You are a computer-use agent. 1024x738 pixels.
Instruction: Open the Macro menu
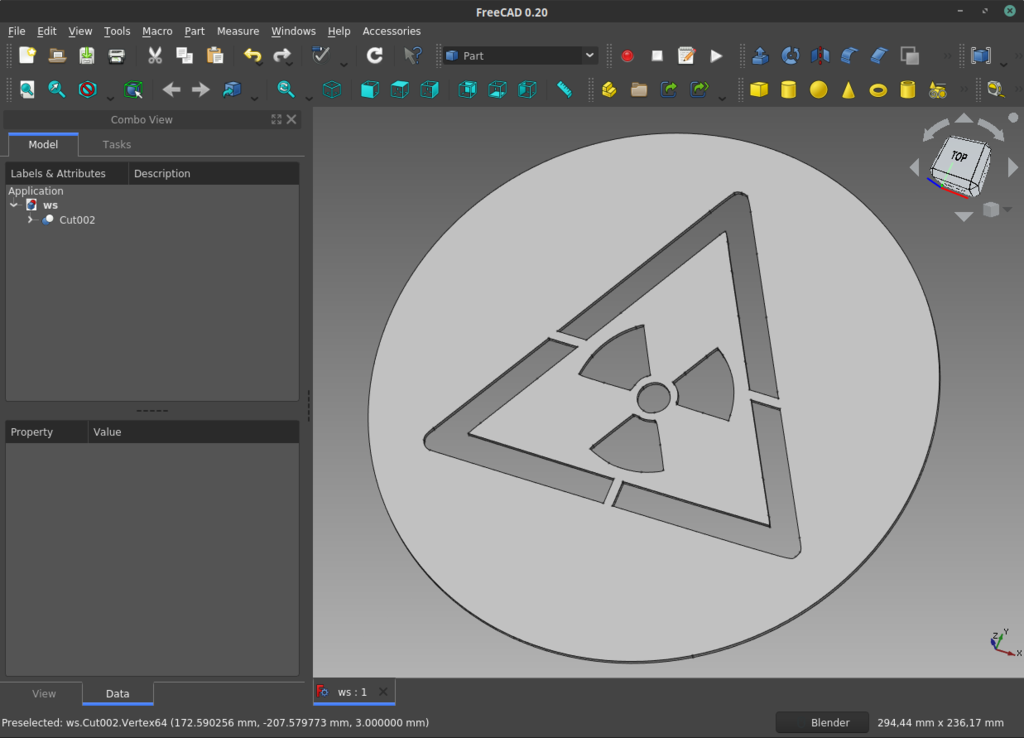(157, 31)
